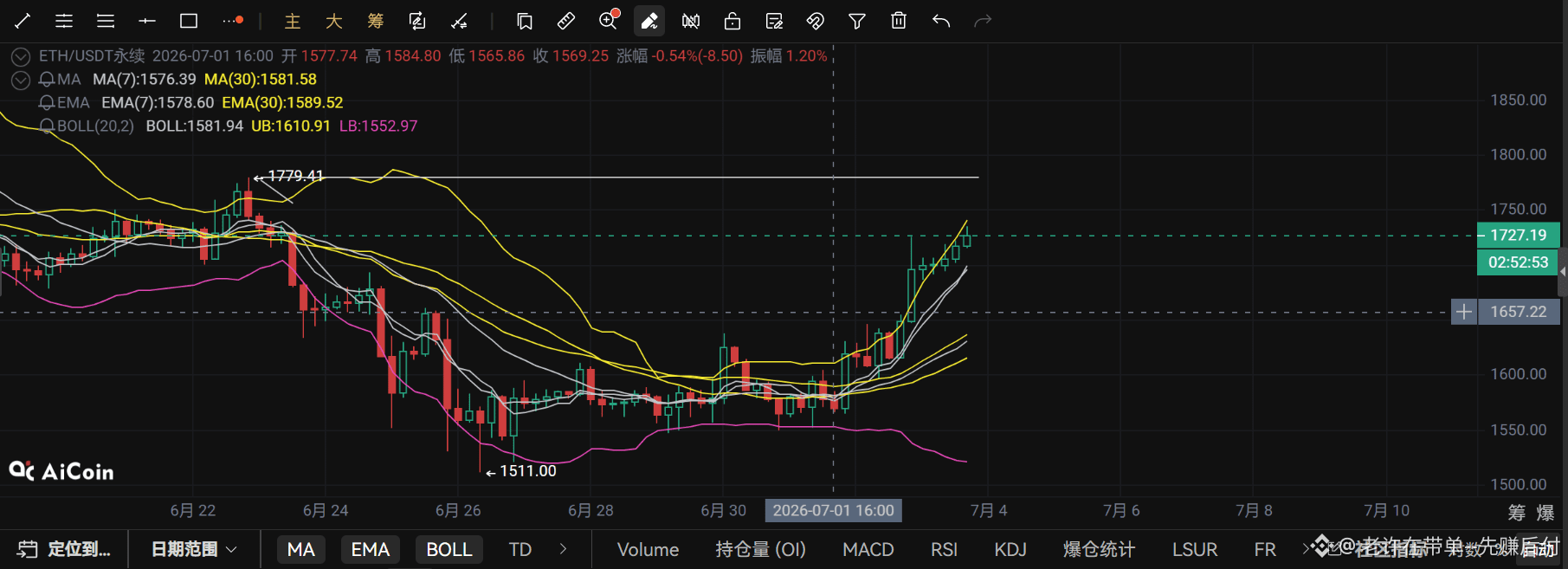The height and width of the screenshot is (569, 1568).
Task: Click the current price label 1727.19
Action: [x=1518, y=235]
